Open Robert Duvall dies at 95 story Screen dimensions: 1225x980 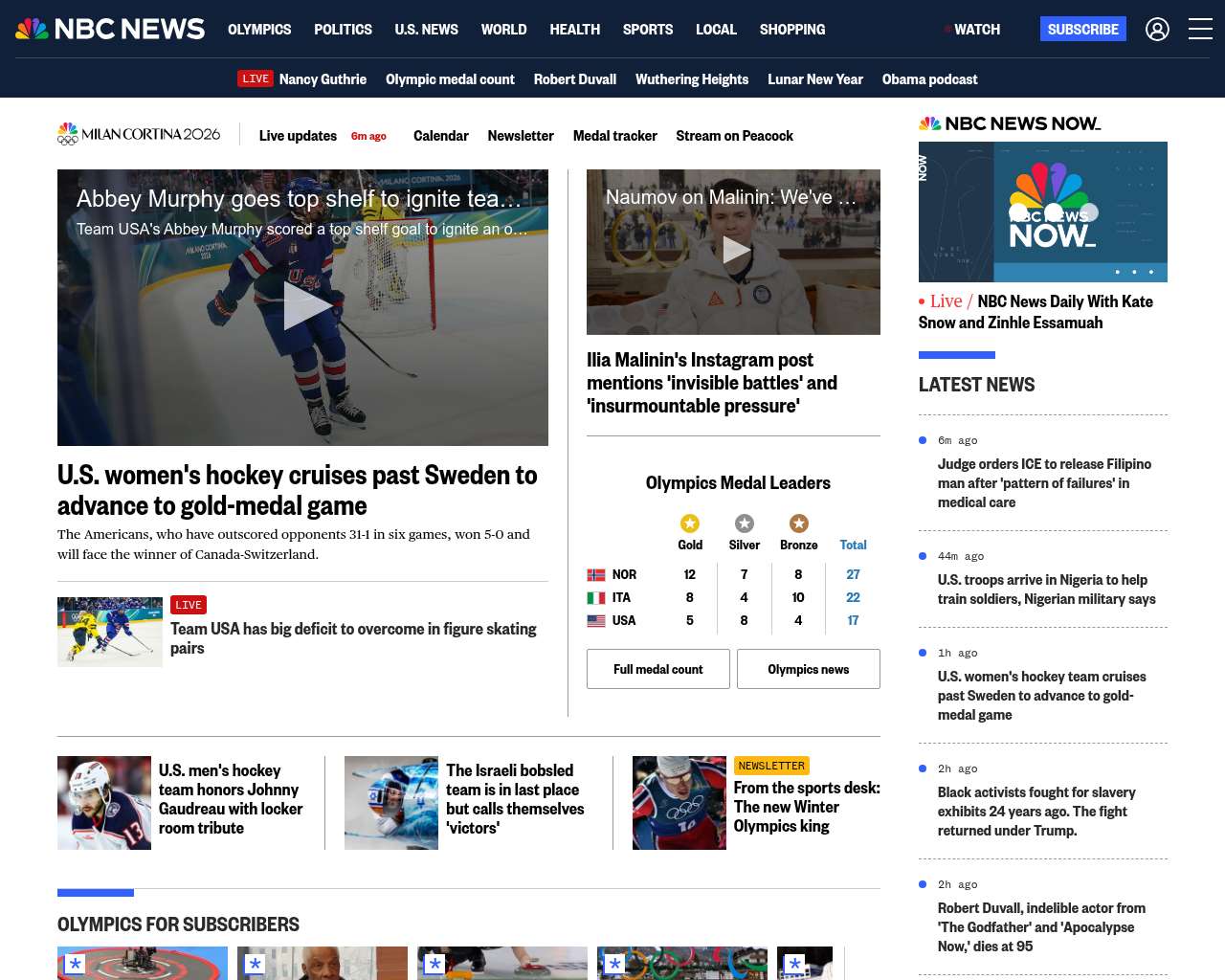pyautogui.click(x=1041, y=927)
